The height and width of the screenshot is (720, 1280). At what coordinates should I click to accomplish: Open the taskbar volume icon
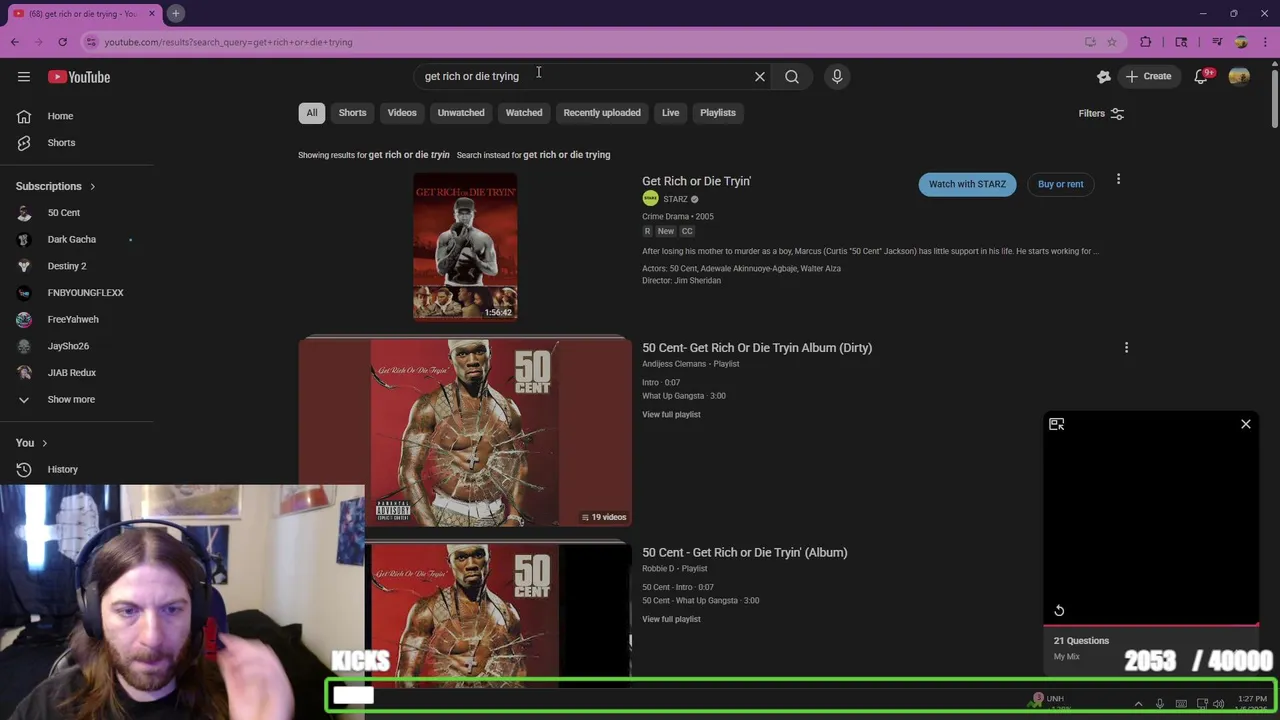[x=1218, y=704]
